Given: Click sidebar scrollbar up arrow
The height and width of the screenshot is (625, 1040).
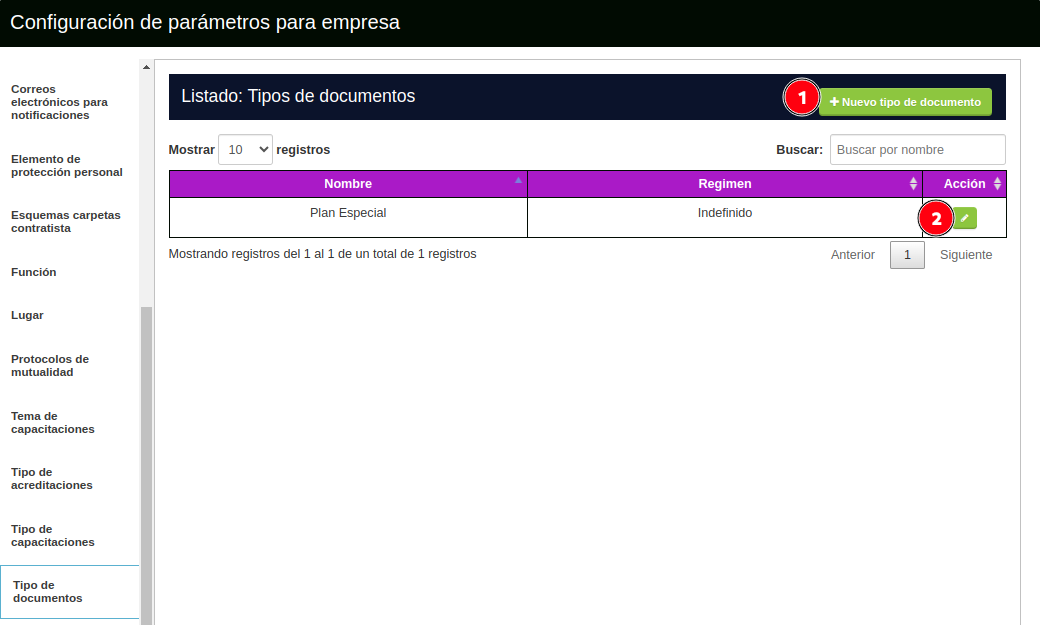Looking at the screenshot, I should (x=147, y=66).
